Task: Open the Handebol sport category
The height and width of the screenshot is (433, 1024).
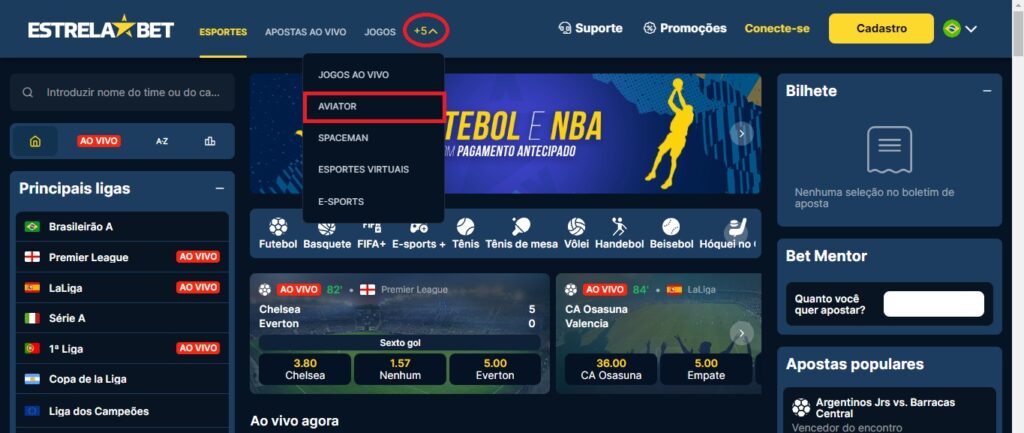Action: point(619,234)
